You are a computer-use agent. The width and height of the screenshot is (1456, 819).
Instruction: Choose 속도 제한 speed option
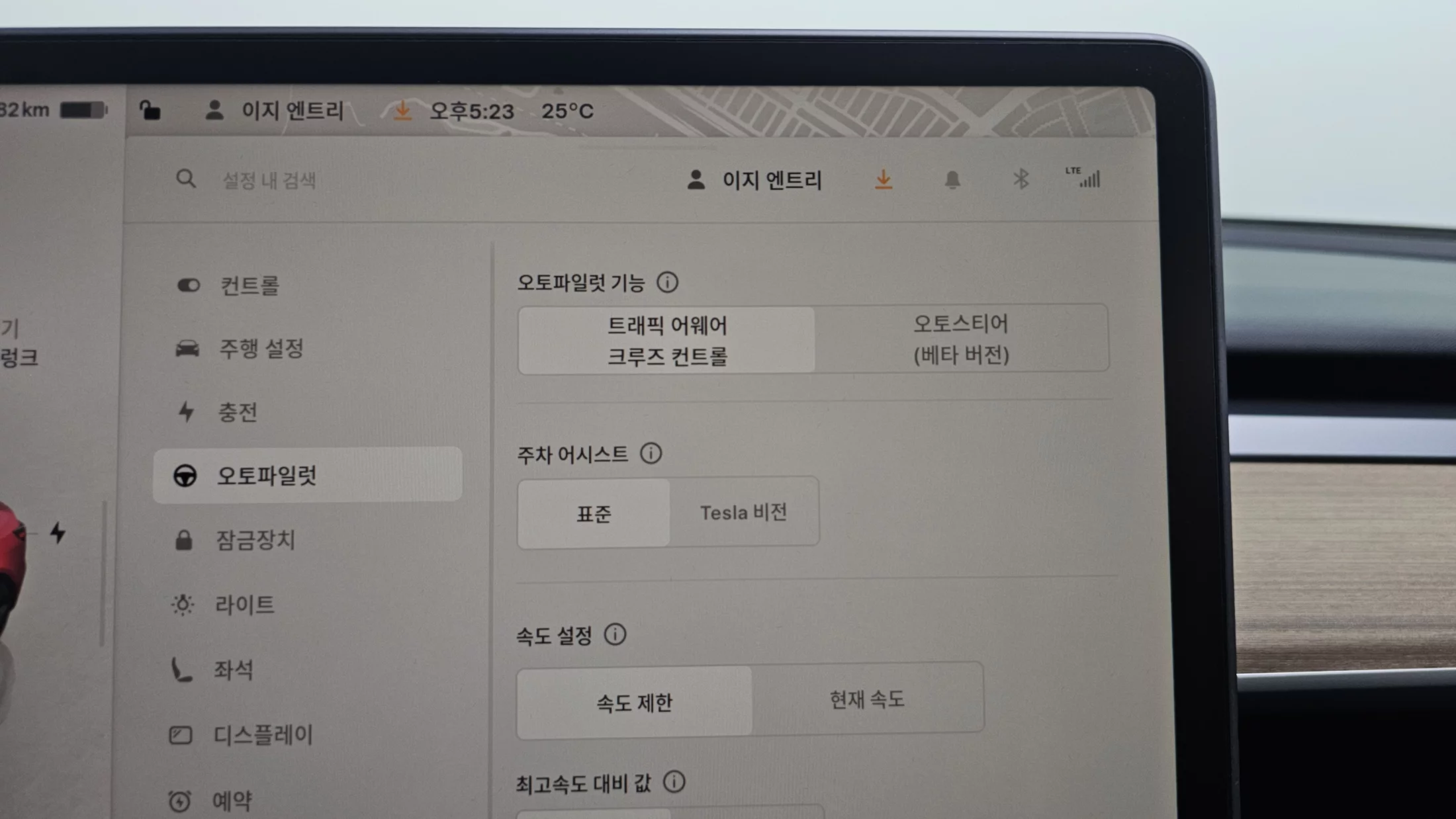pyautogui.click(x=634, y=702)
